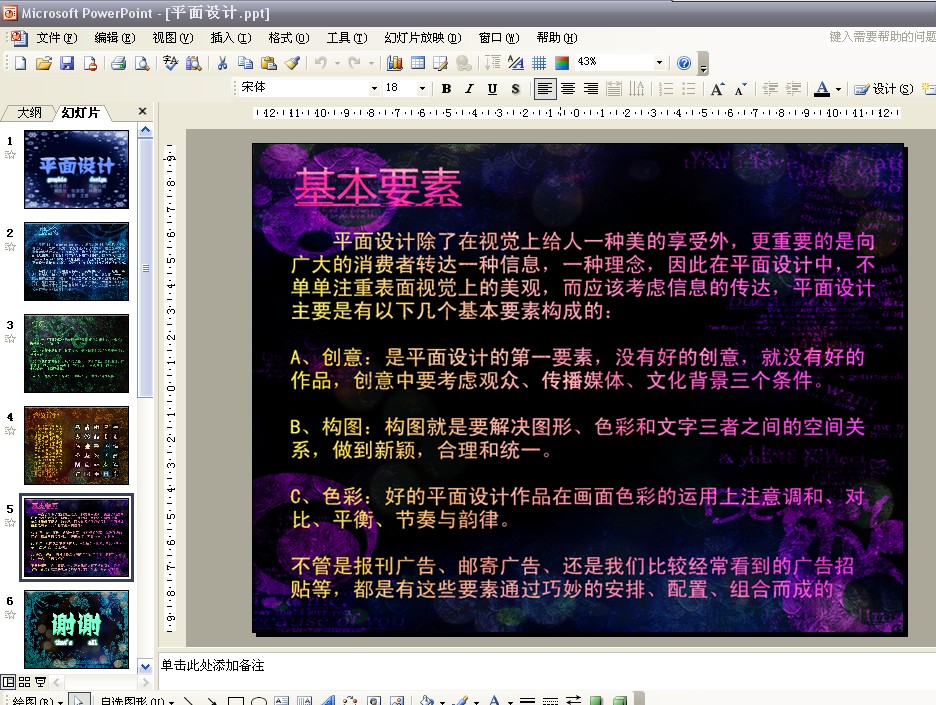Save the presentation with floppy disk icon
Viewport: 936px width, 705px height.
(67, 63)
